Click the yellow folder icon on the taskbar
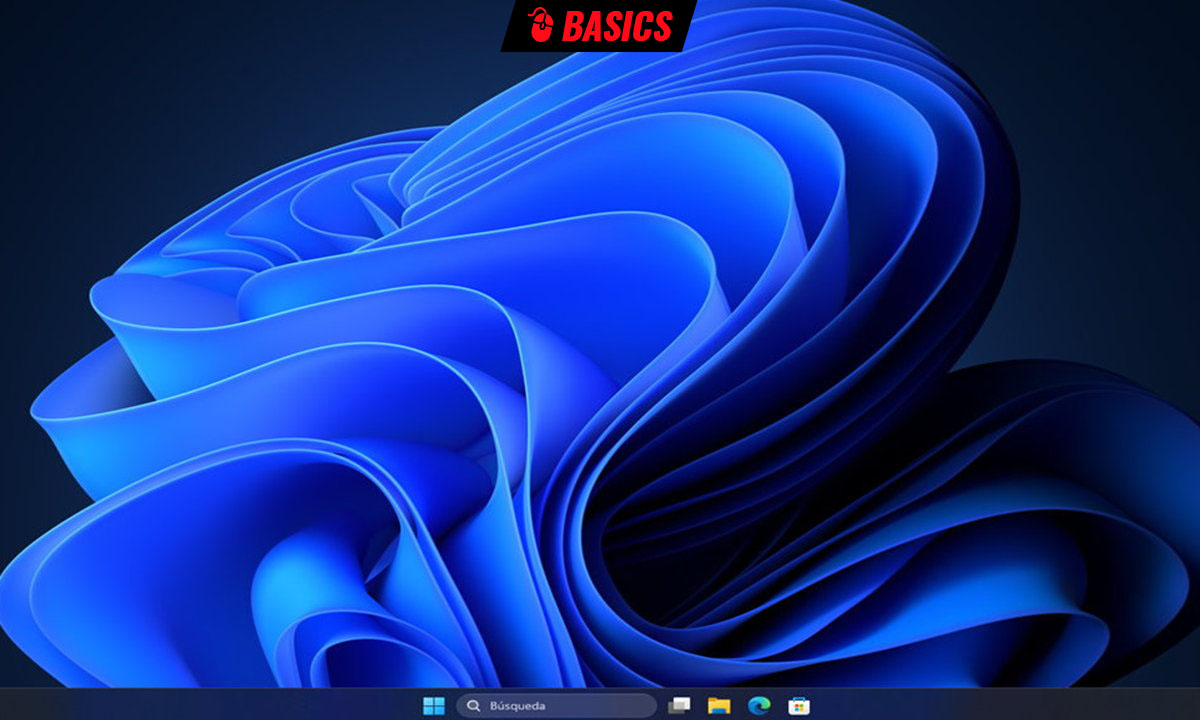The image size is (1200, 720). click(721, 704)
